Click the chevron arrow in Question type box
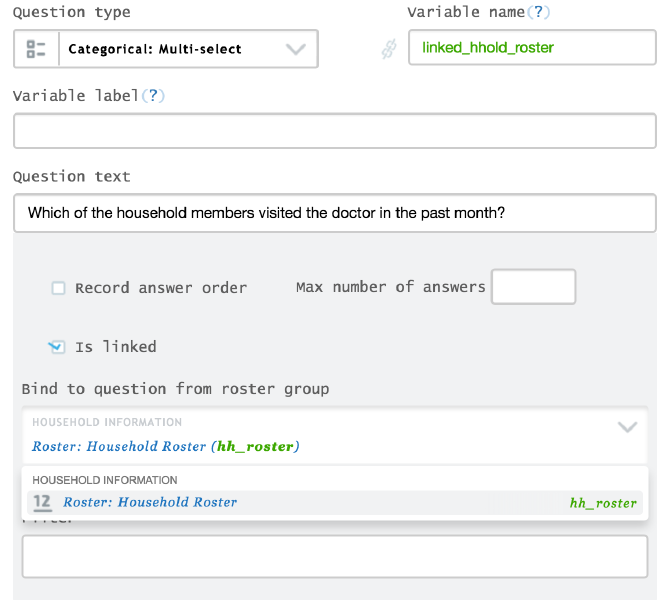Viewport: 671px width, 600px height. tap(295, 49)
